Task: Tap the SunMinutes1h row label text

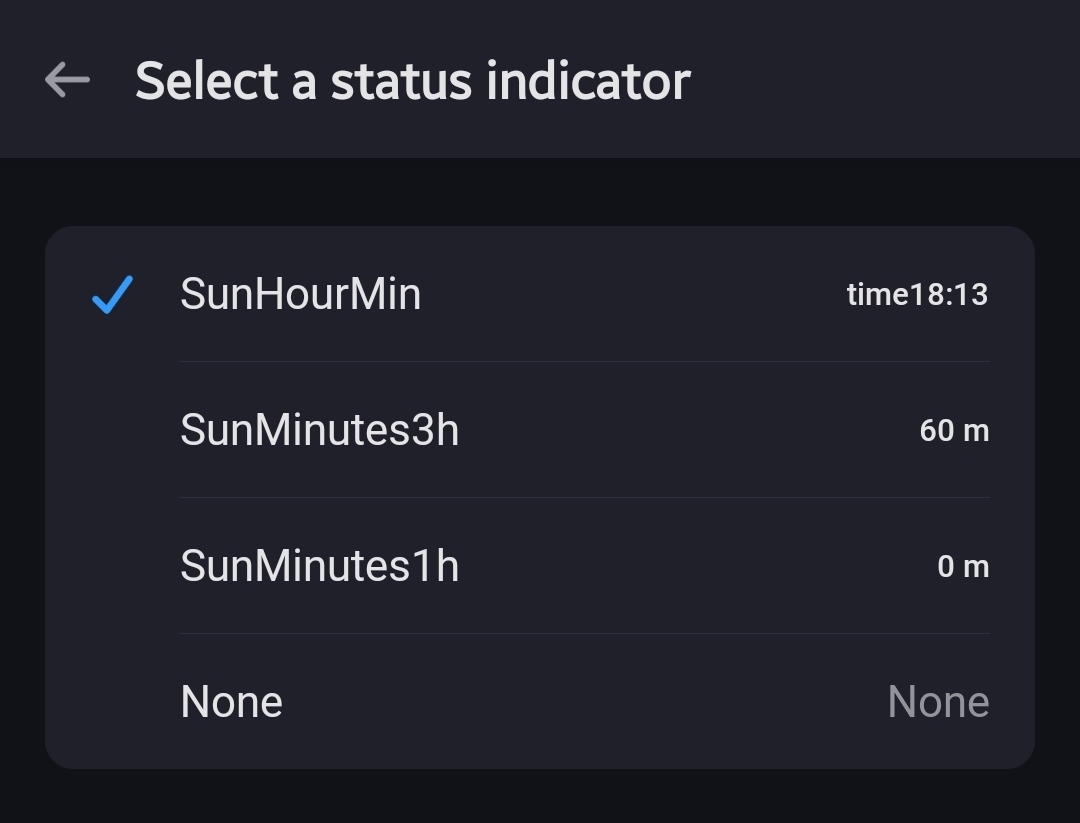Action: point(319,566)
